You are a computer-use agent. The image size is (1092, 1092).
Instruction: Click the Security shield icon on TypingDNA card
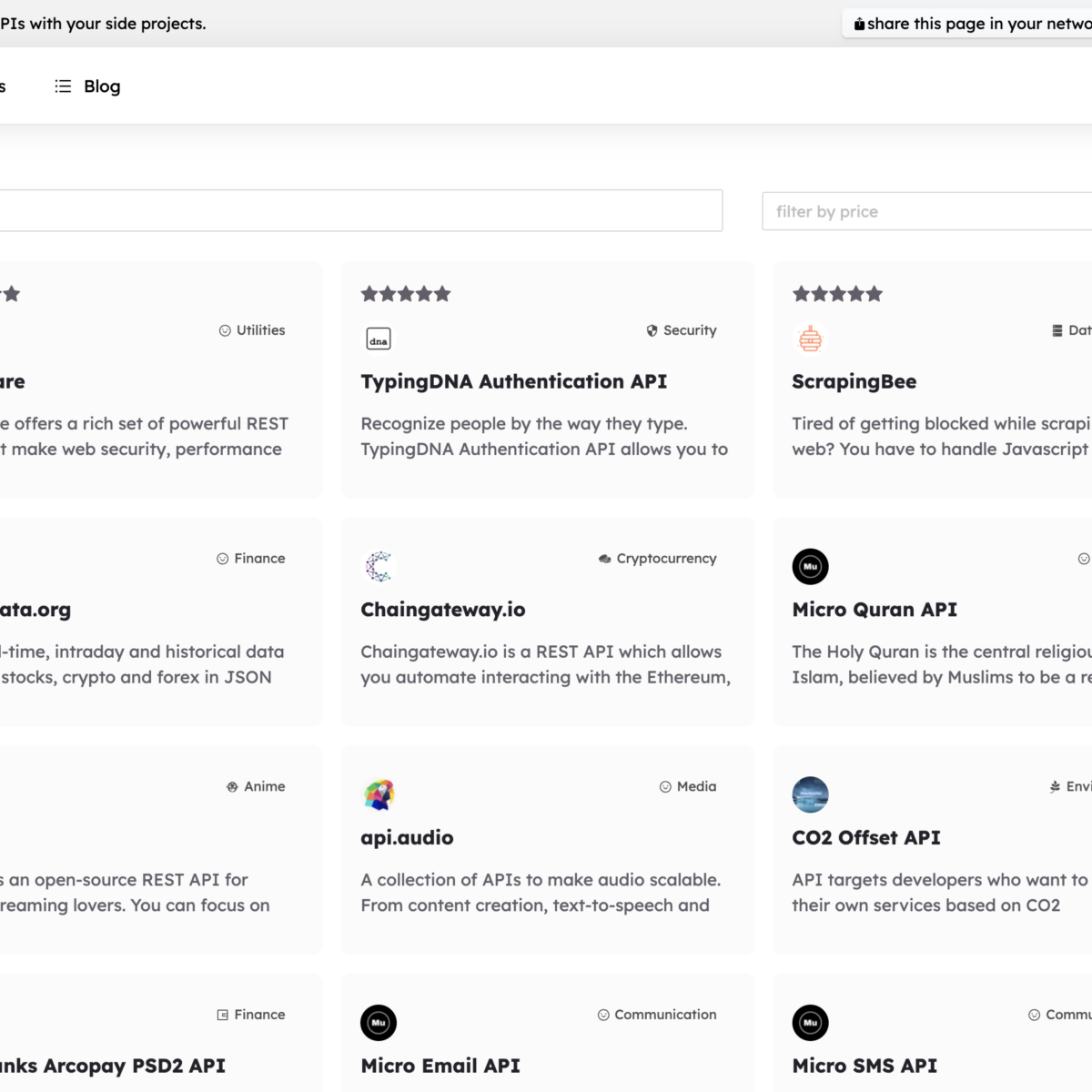pyautogui.click(x=651, y=330)
